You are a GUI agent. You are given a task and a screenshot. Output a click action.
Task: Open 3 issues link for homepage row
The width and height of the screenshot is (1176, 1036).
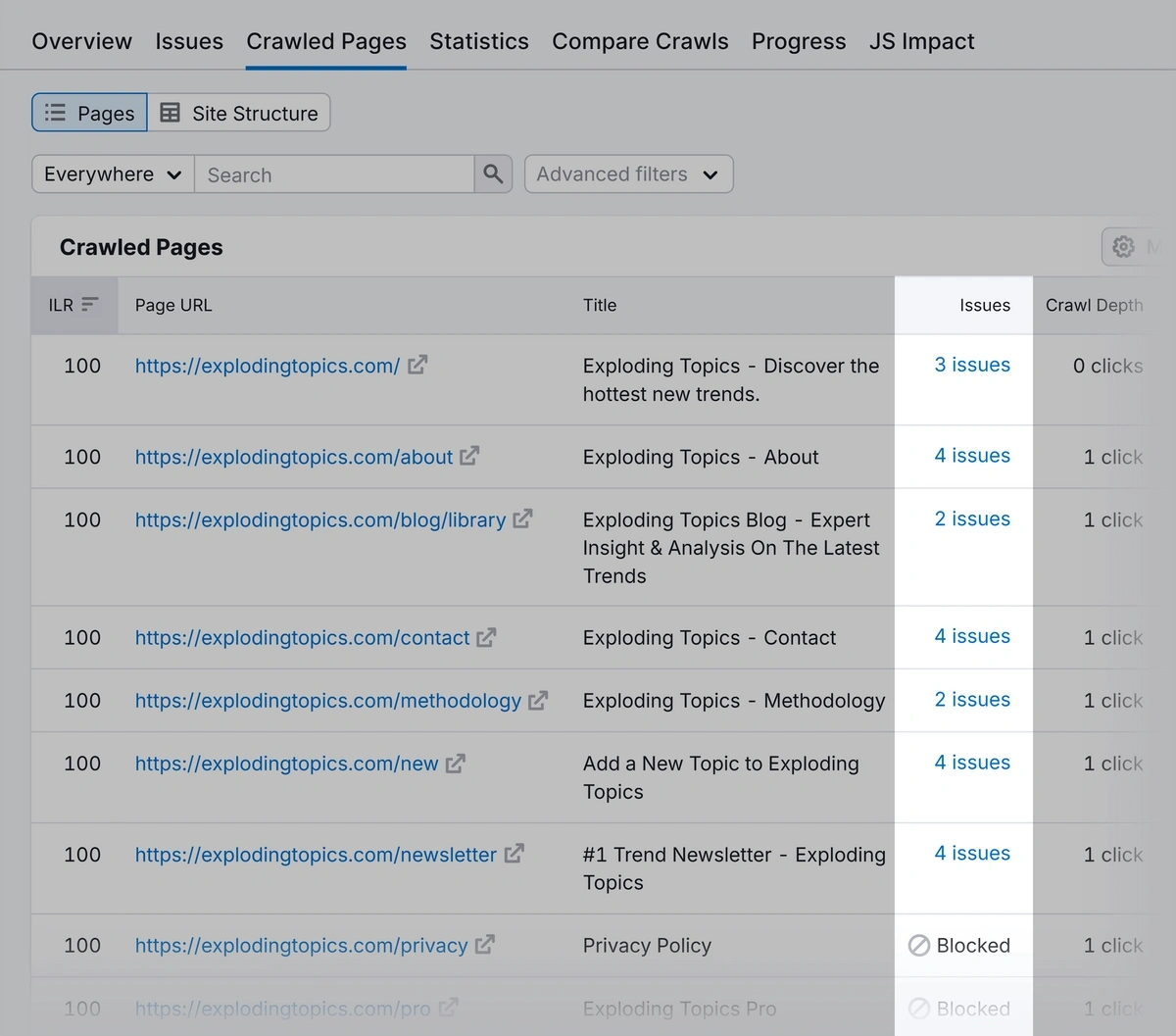972,365
